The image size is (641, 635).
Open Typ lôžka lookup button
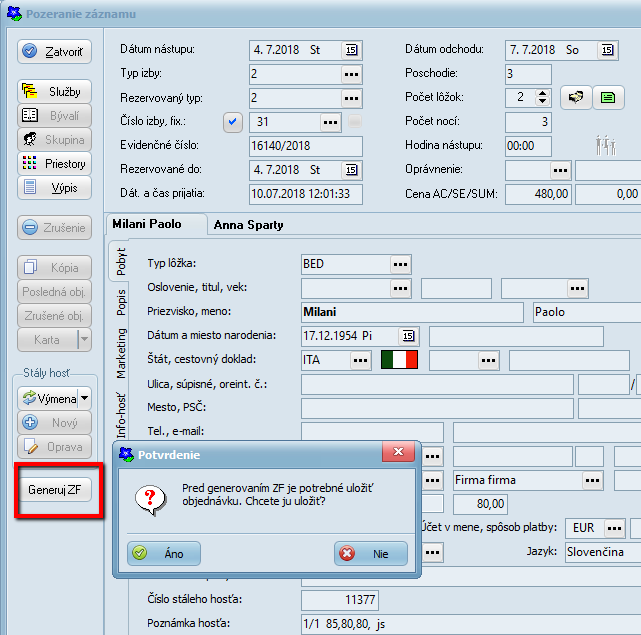401,264
